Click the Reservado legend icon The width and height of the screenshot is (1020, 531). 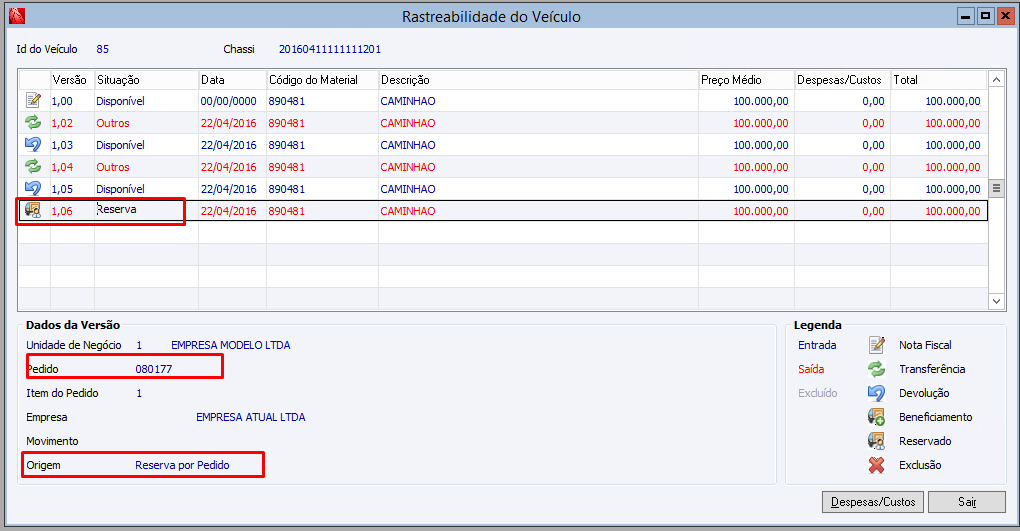tap(876, 441)
